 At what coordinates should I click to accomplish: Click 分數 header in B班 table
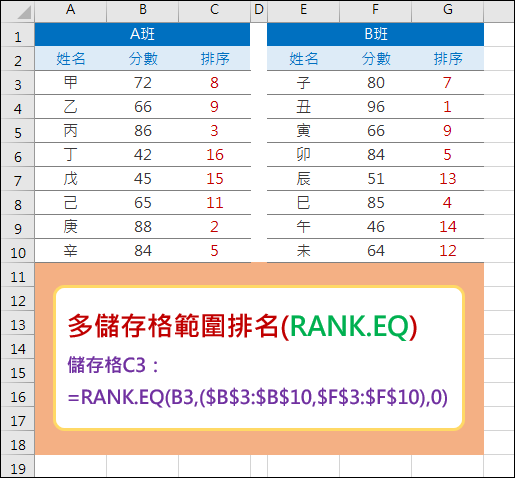(x=376, y=59)
